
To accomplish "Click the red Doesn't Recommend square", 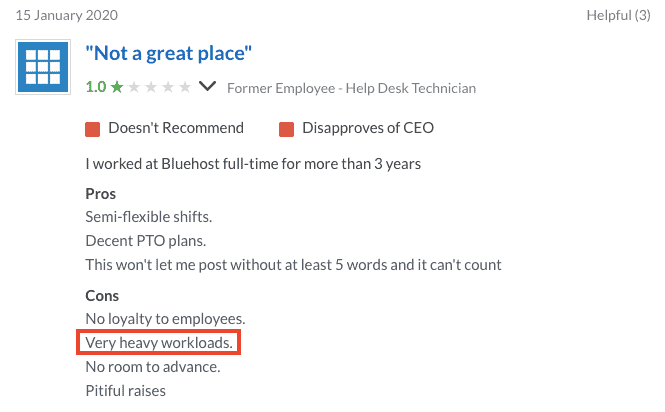I will click(x=92, y=129).
